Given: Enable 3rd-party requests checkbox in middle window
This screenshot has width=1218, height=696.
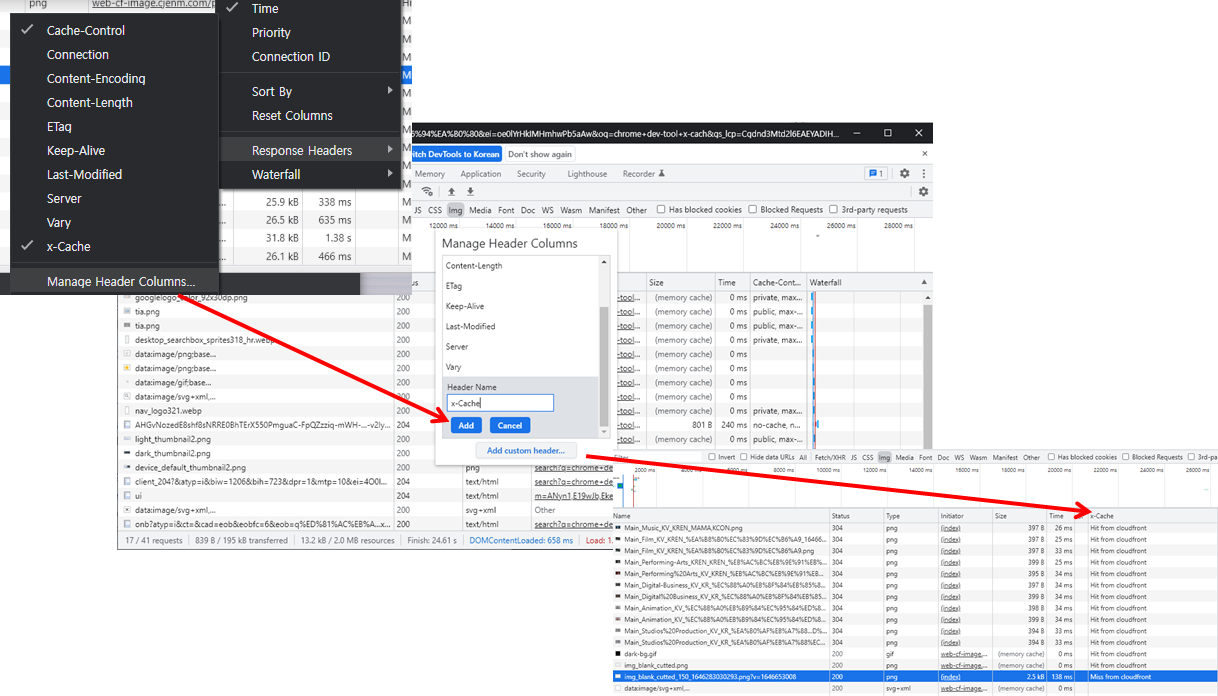Looking at the screenshot, I should 834,210.
